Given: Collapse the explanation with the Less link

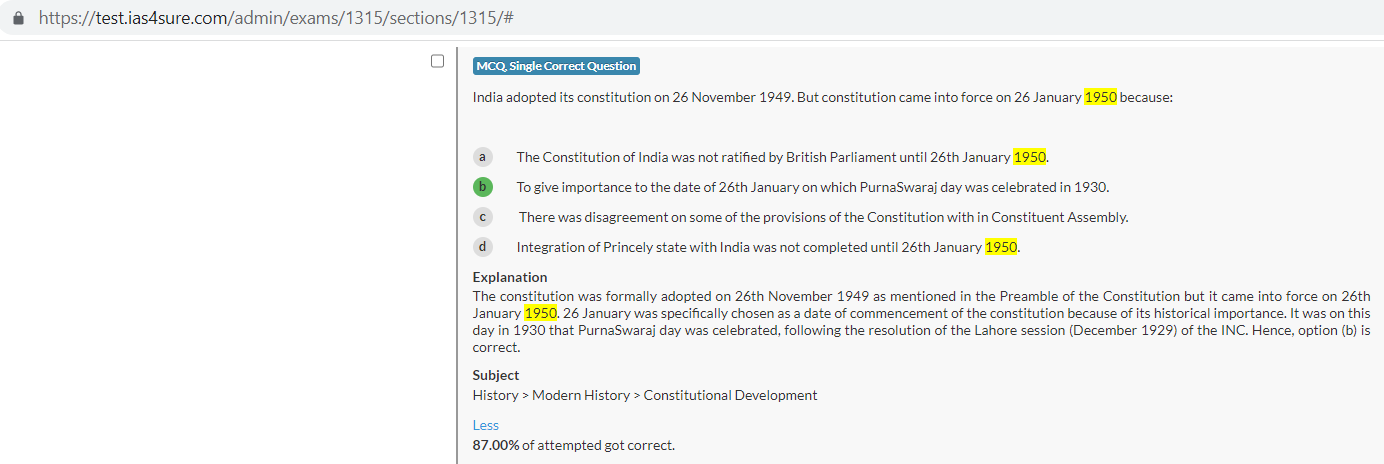Looking at the screenshot, I should point(486,425).
